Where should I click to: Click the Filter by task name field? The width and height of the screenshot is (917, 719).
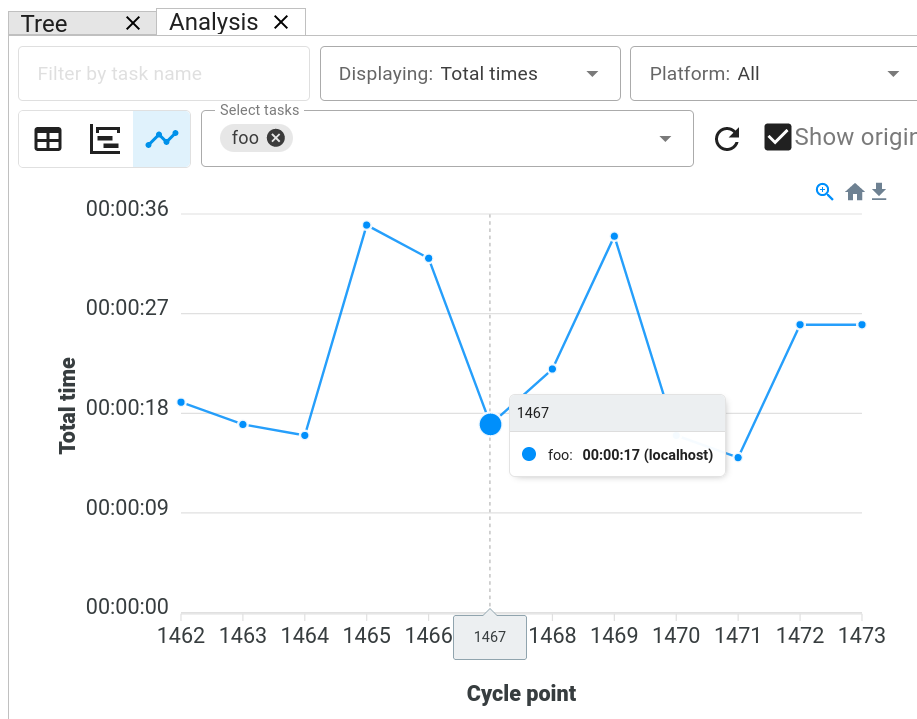[164, 74]
